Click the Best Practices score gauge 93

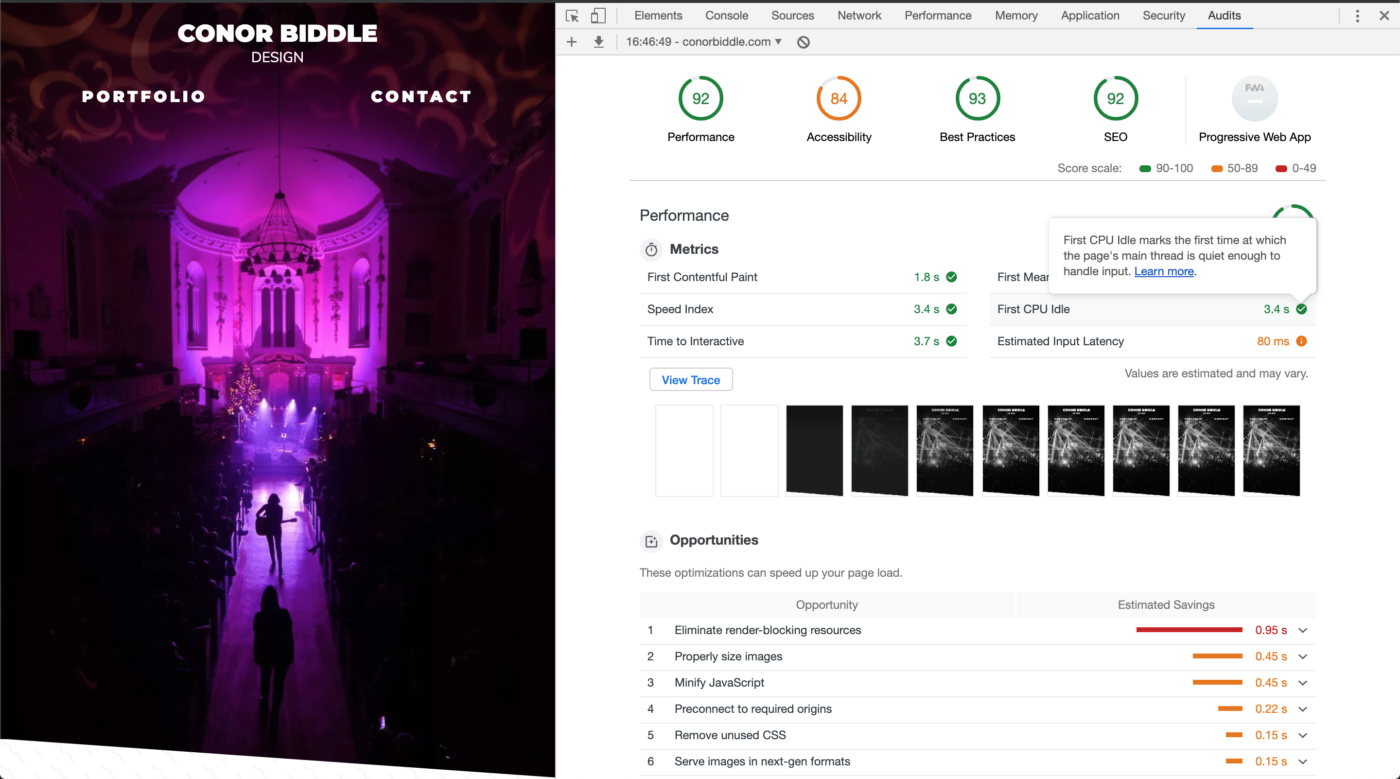pyautogui.click(x=977, y=99)
